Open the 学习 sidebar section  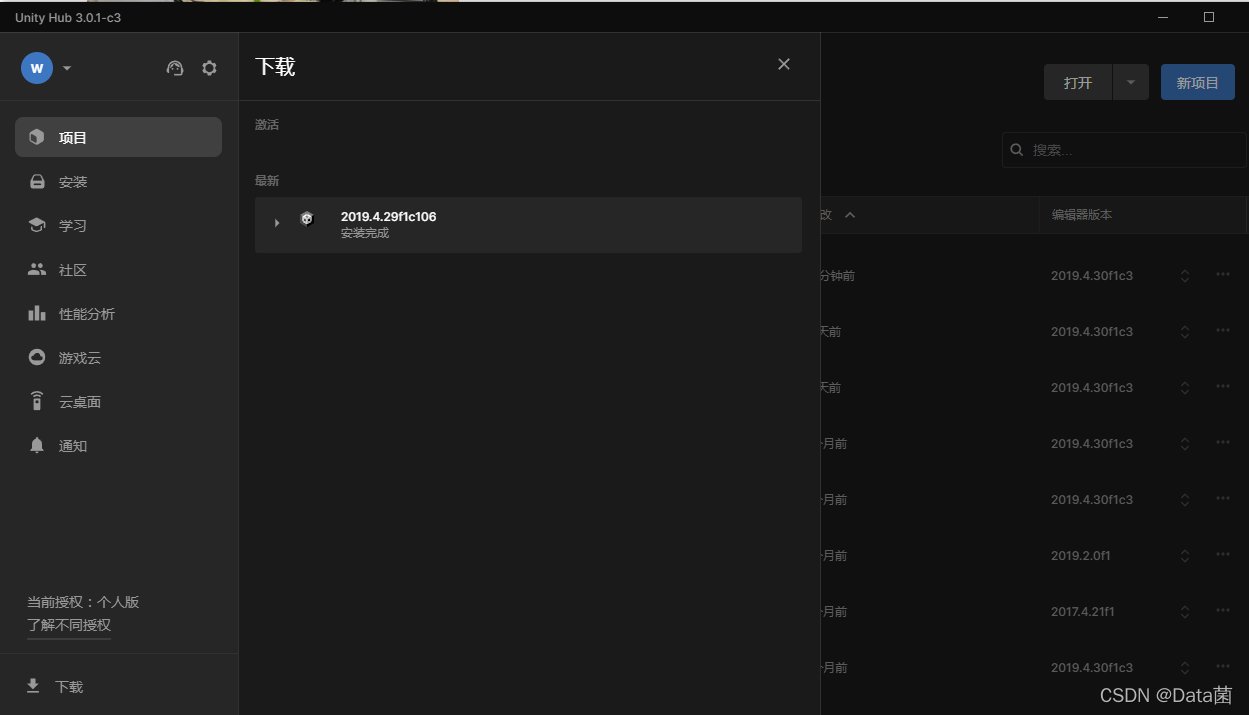point(118,225)
